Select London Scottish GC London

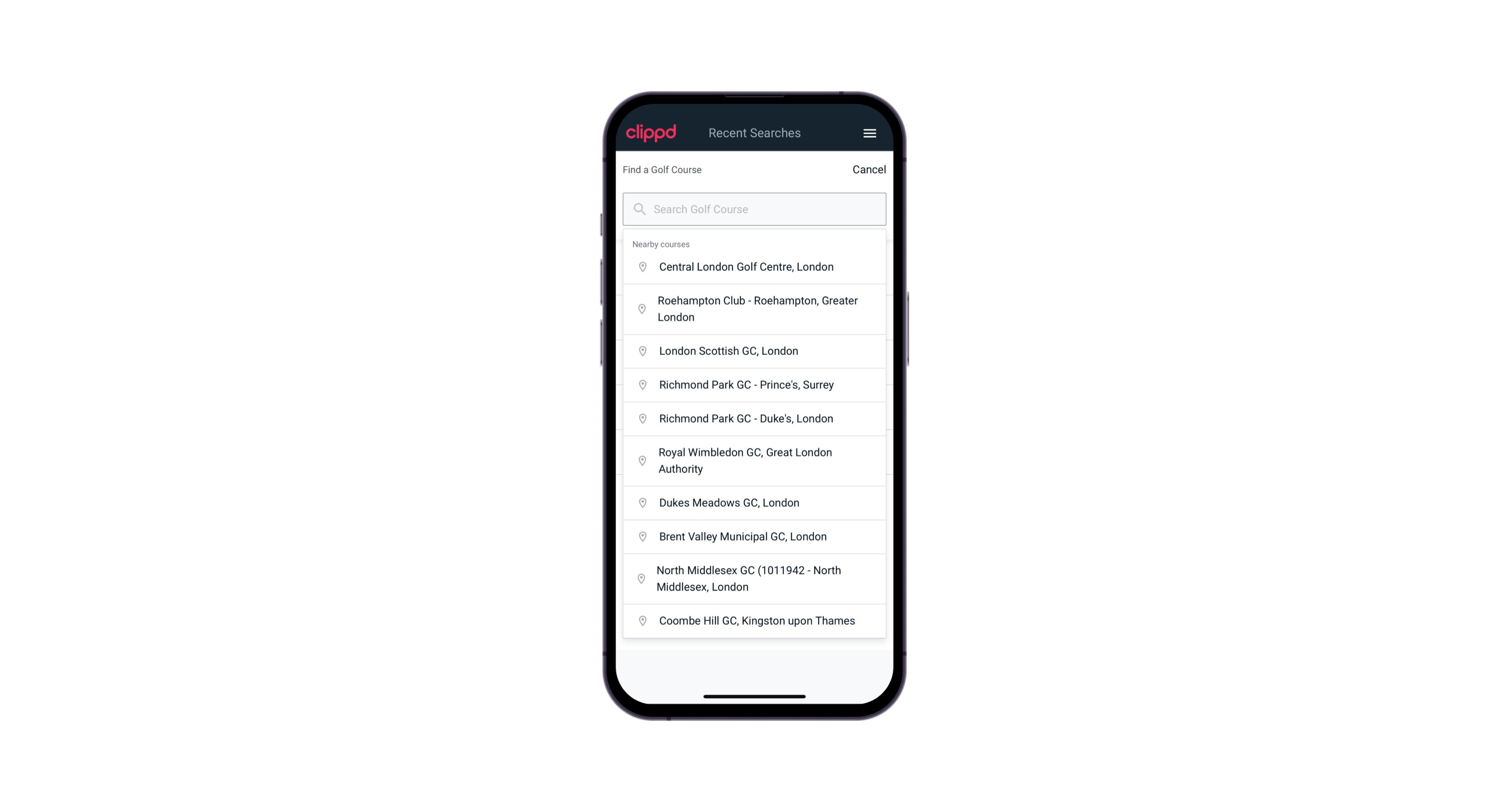point(755,351)
